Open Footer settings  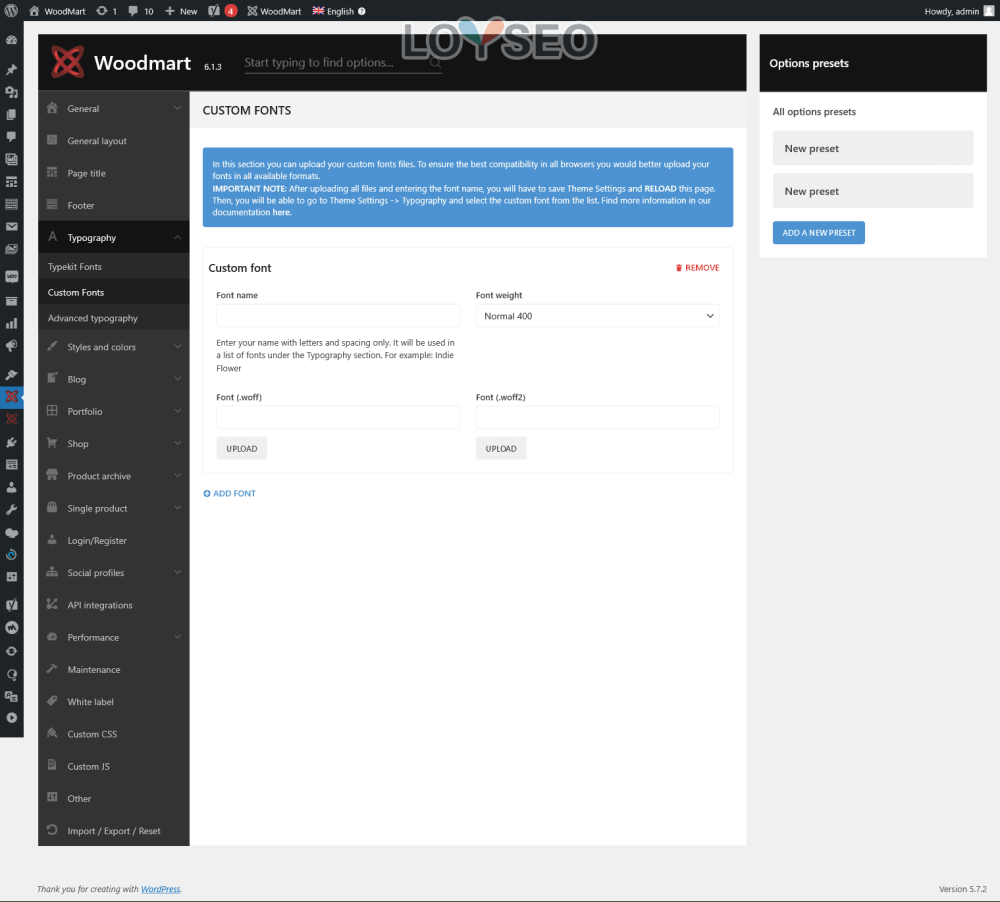coord(114,205)
